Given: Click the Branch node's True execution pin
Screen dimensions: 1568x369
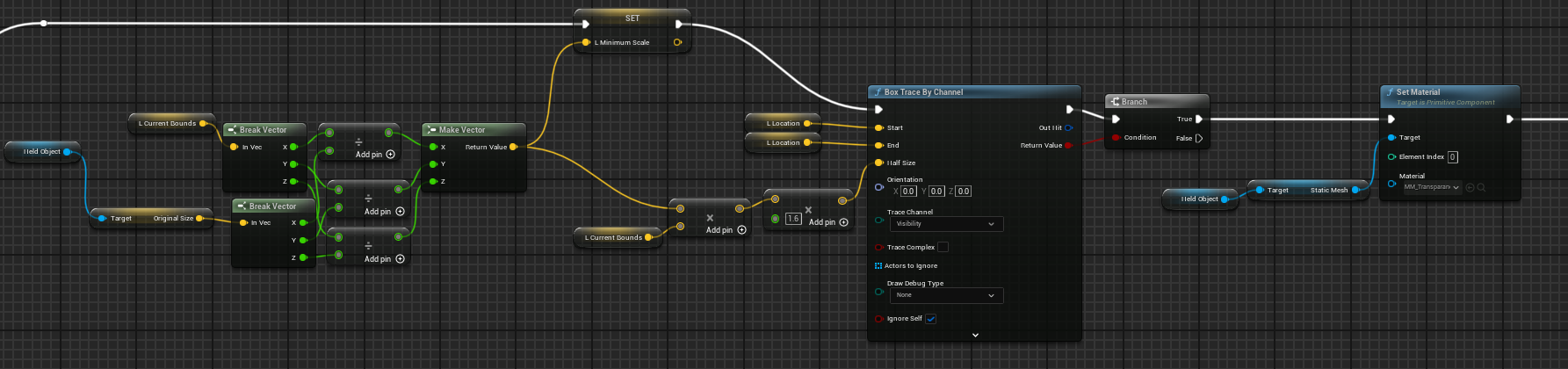Looking at the screenshot, I should [1198, 119].
